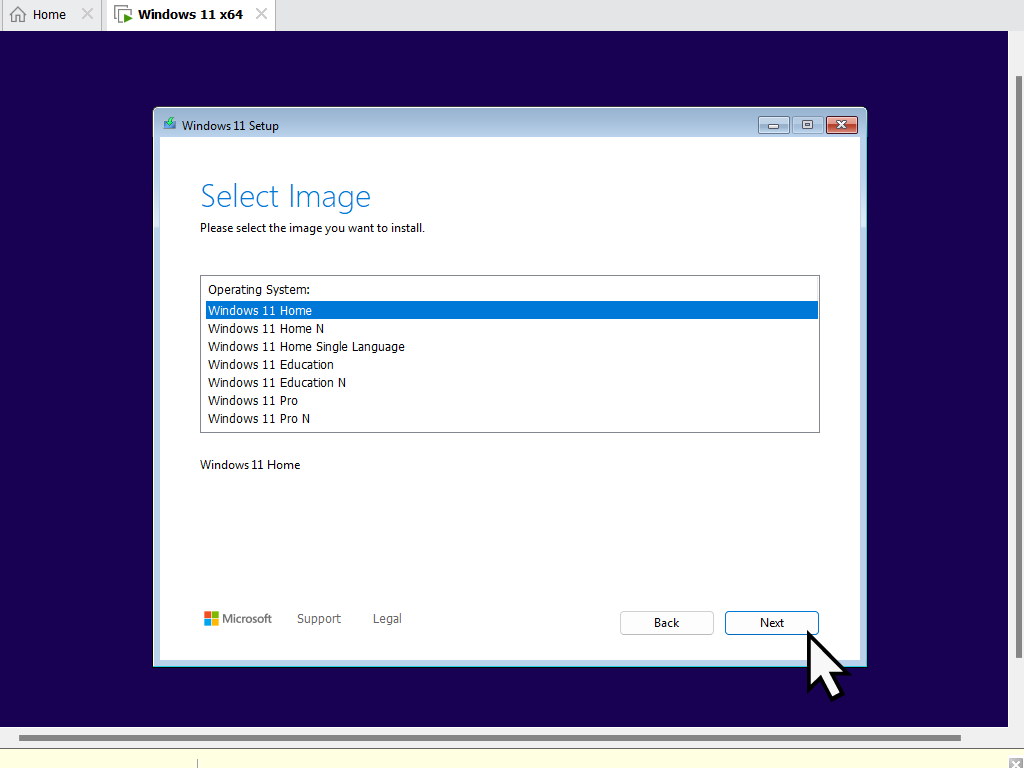1024x768 pixels.
Task: Switch to the Home tab
Action: 40,15
